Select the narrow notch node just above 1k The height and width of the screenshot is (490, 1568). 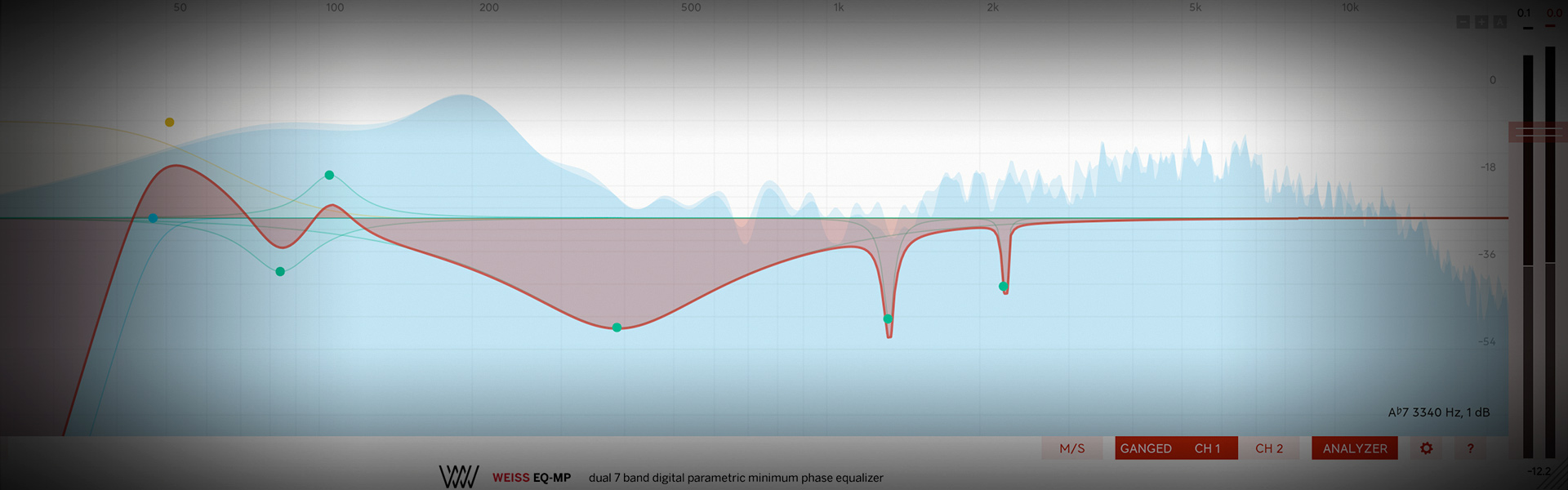click(x=888, y=318)
